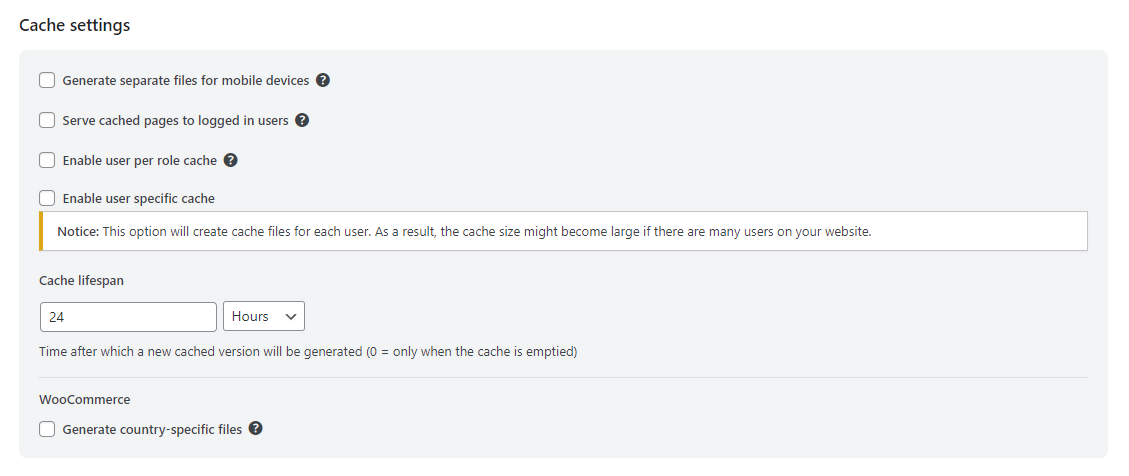Click the Cache settings section heading

point(75,25)
